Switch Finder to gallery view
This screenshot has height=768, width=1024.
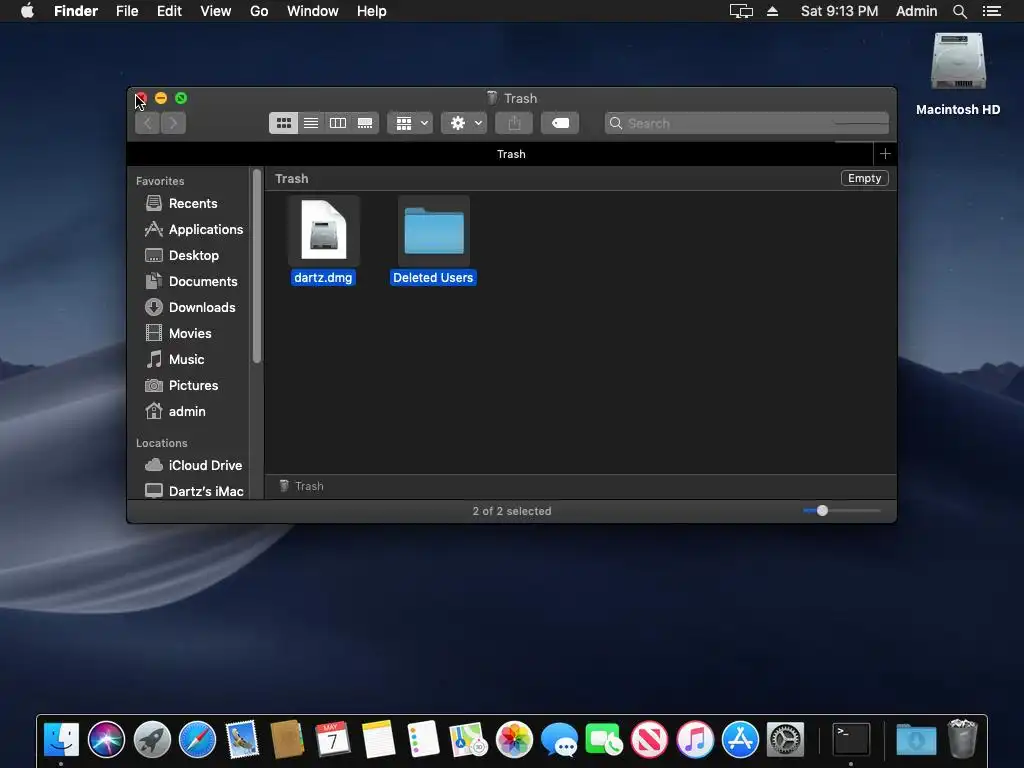(365, 123)
